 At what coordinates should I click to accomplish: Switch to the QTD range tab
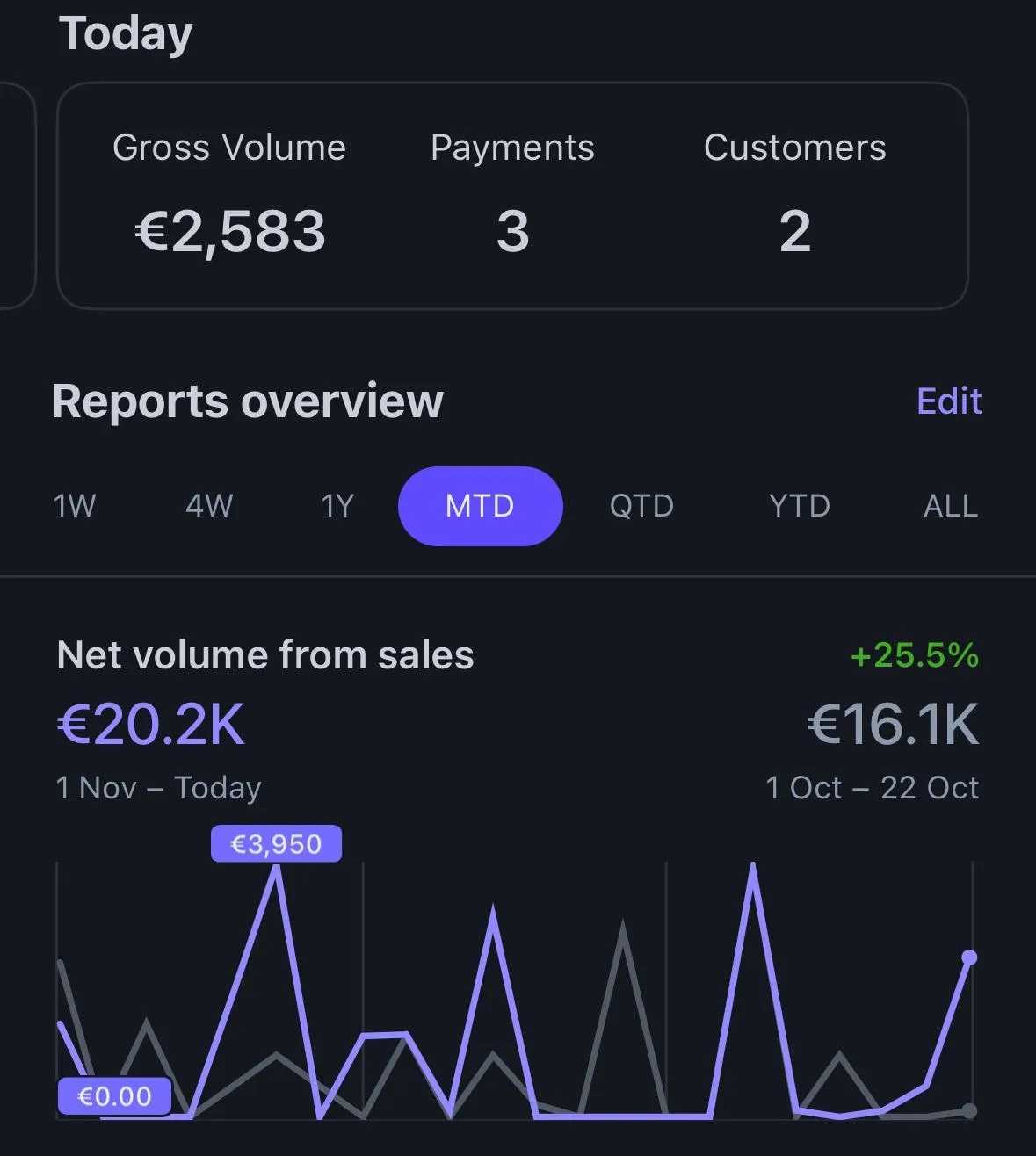pyautogui.click(x=641, y=506)
